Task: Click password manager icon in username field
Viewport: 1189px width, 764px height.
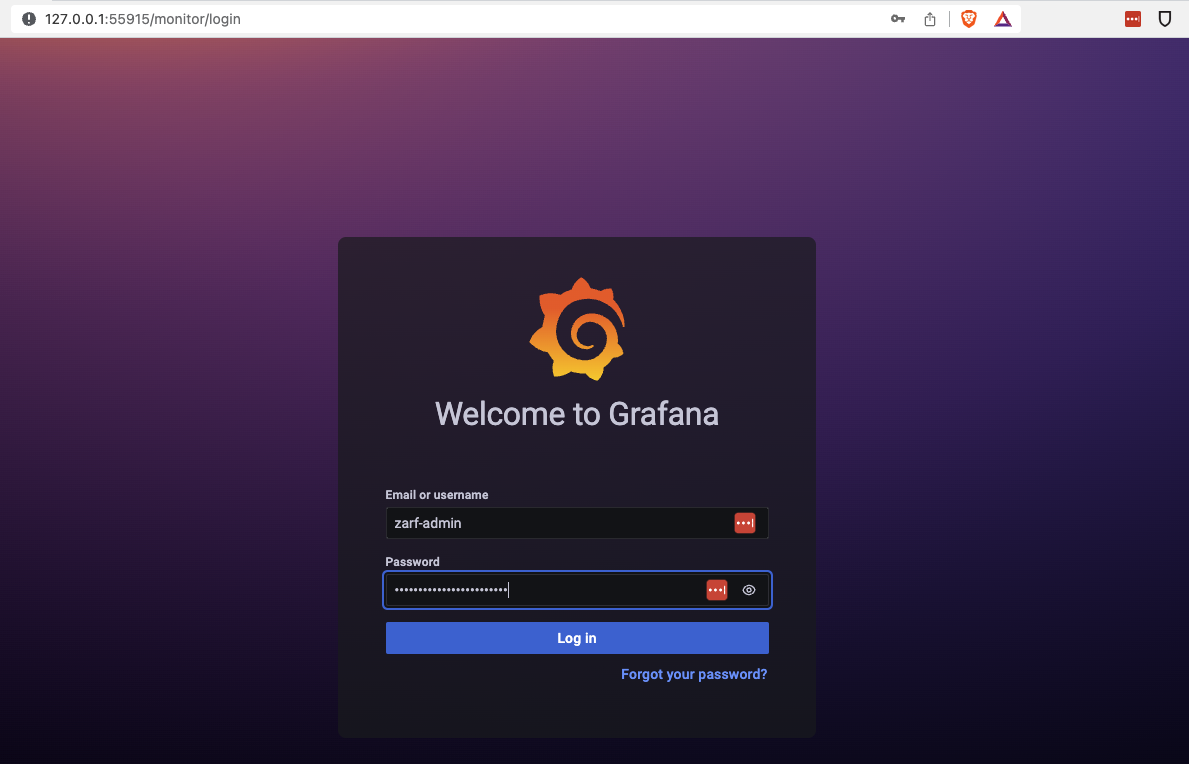Action: [x=745, y=523]
